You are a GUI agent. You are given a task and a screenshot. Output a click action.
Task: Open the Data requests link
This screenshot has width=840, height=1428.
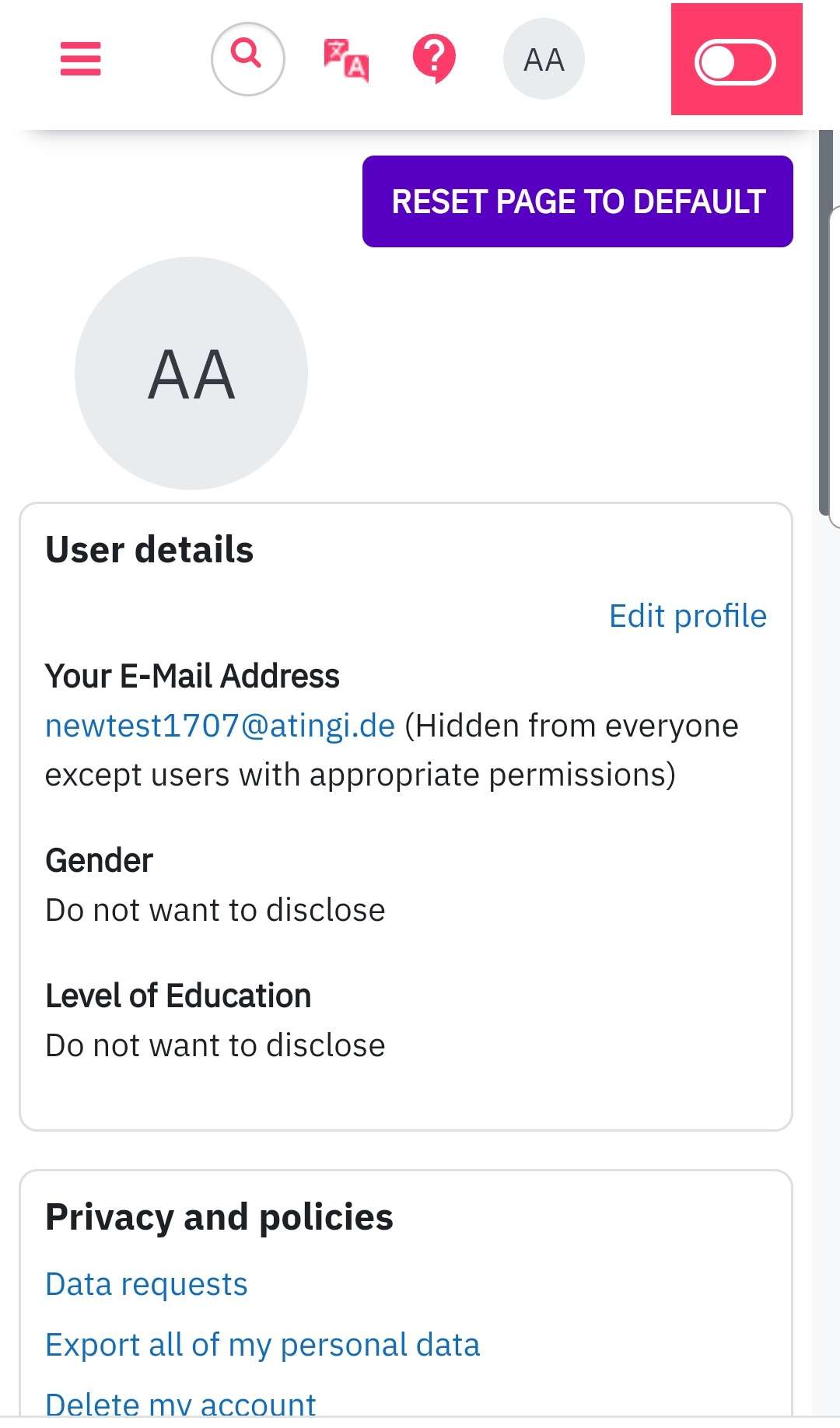[146, 1284]
